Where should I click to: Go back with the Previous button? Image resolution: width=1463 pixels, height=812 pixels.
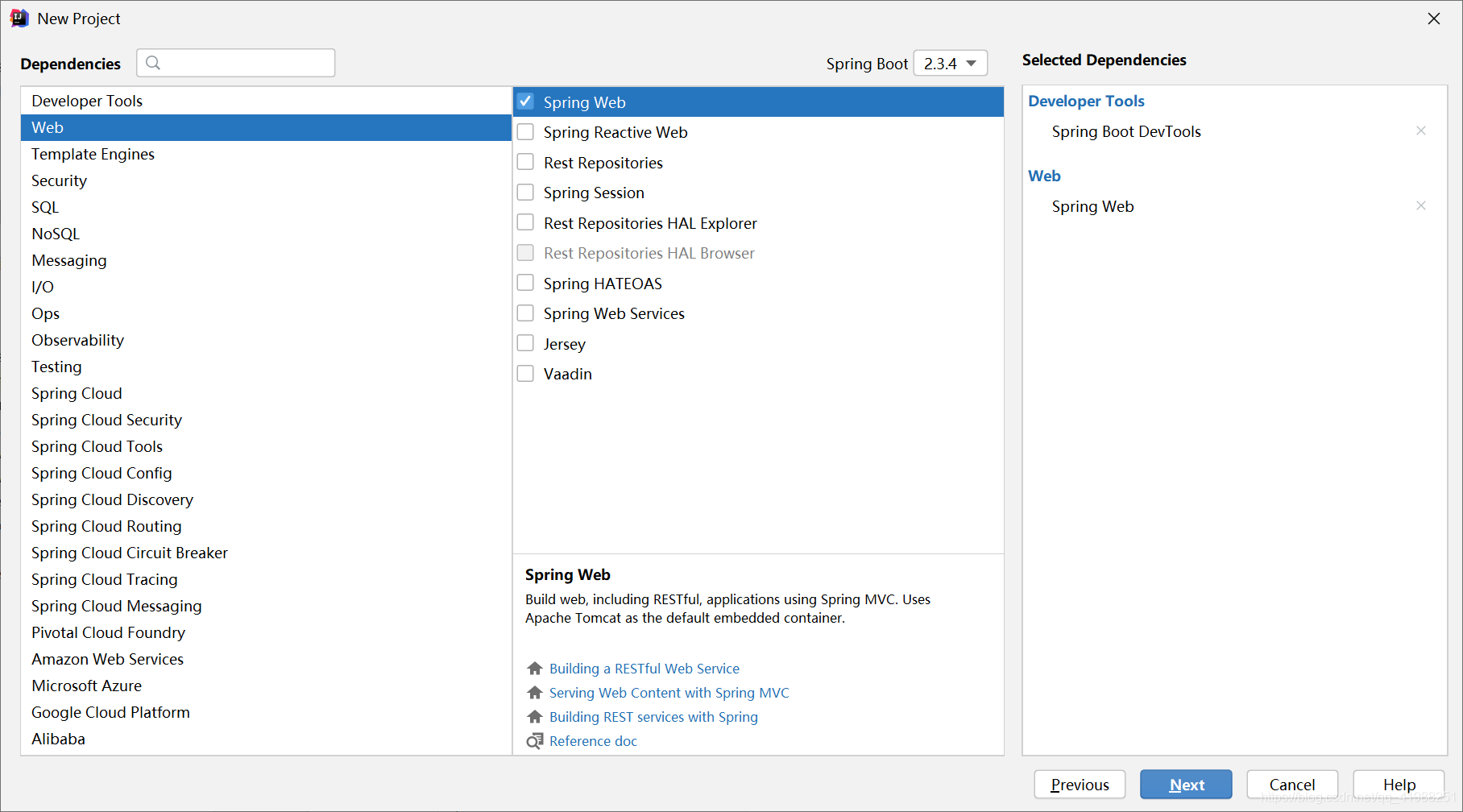[1080, 785]
